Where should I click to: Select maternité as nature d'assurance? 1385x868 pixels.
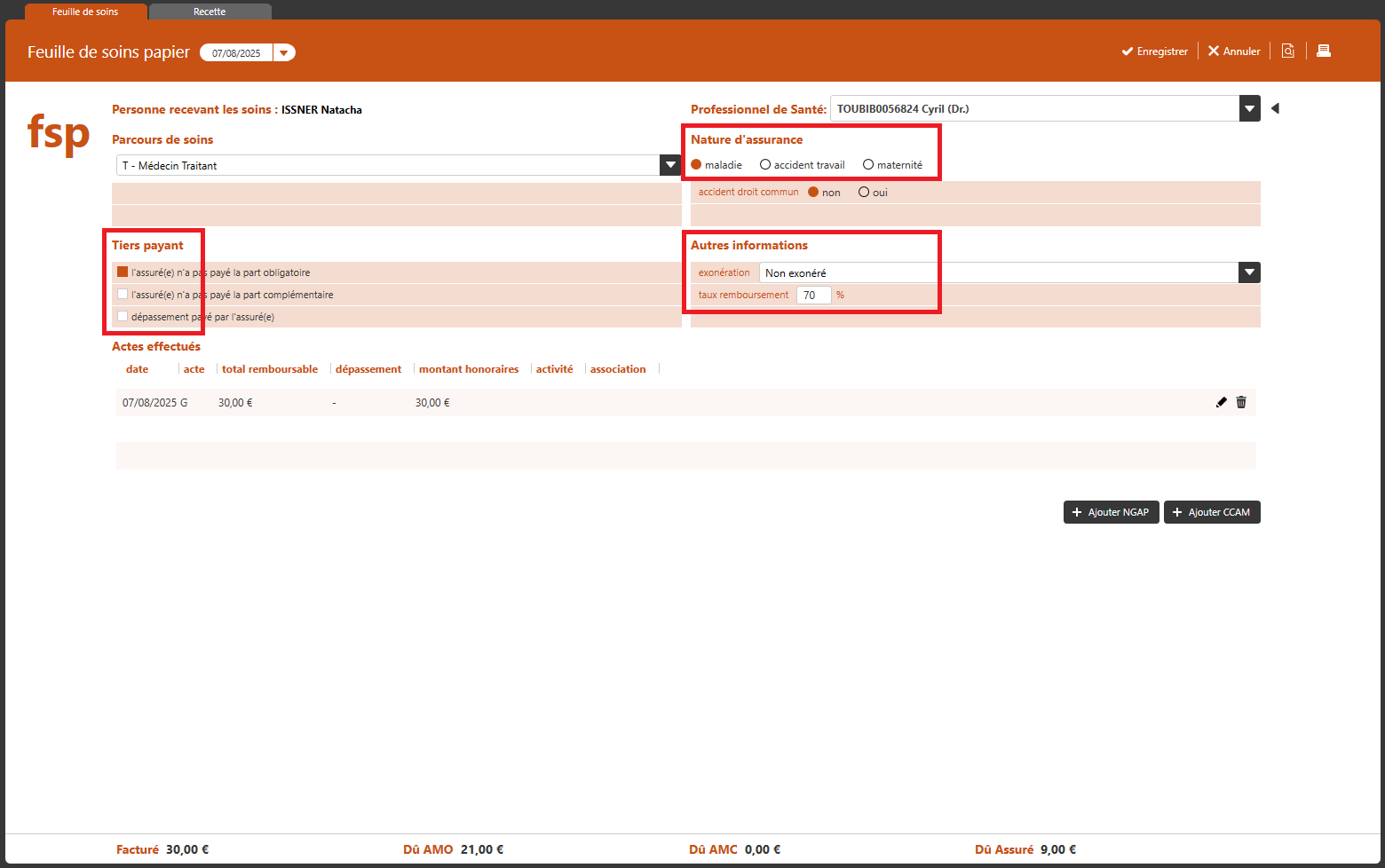pos(868,165)
